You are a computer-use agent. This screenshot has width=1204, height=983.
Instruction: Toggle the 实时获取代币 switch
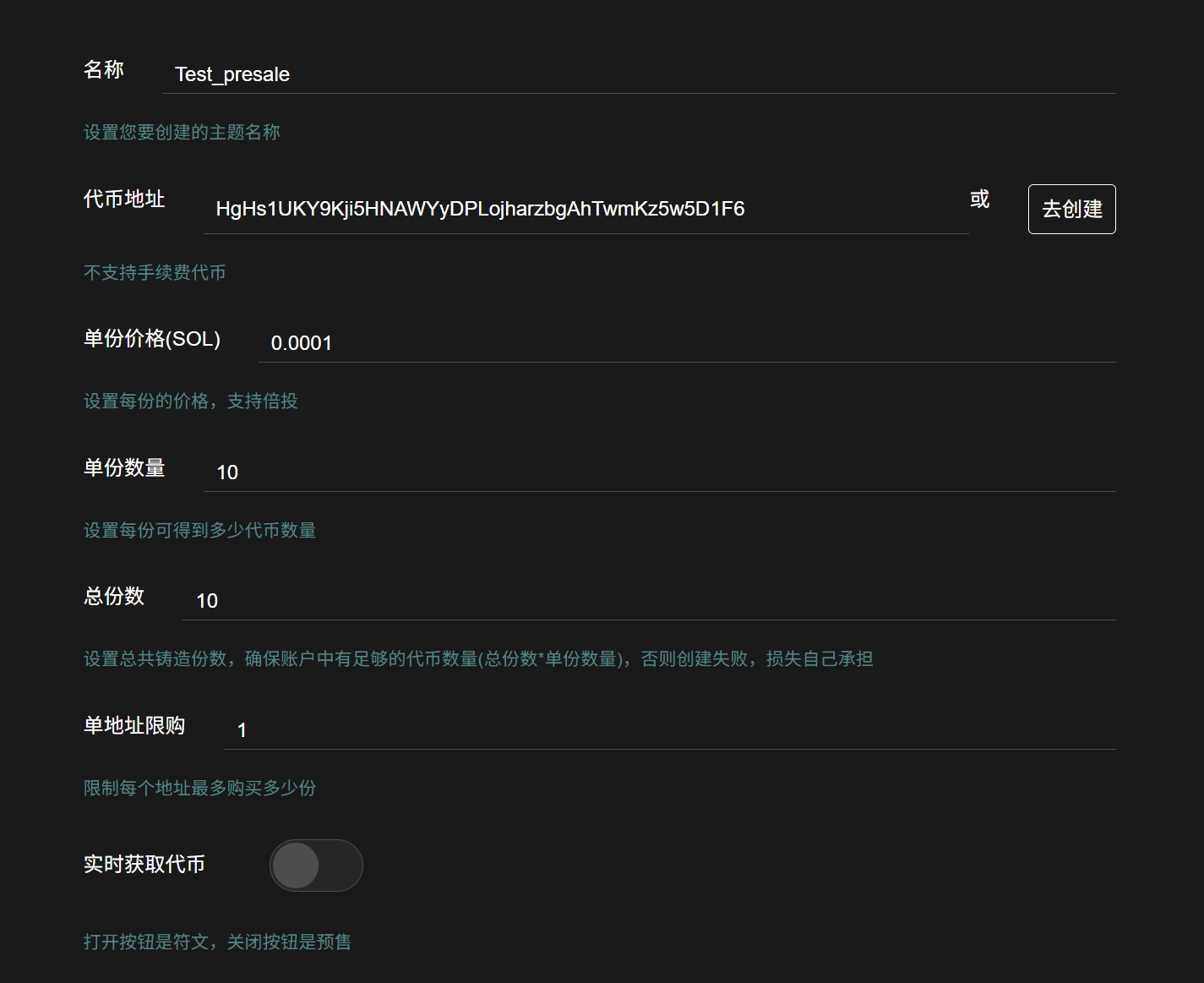[x=316, y=866]
